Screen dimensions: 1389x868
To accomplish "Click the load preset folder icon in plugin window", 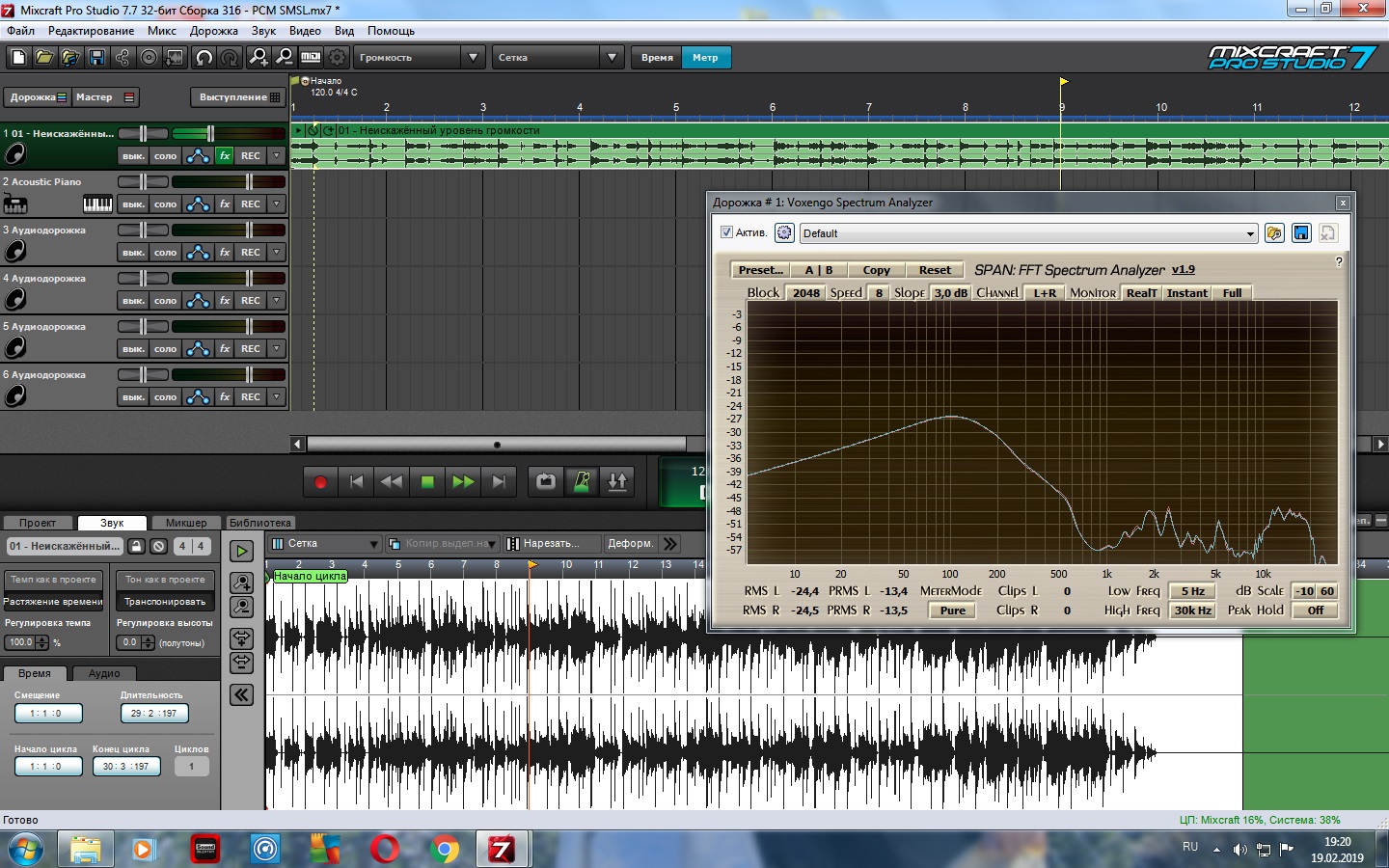I will 1274,233.
